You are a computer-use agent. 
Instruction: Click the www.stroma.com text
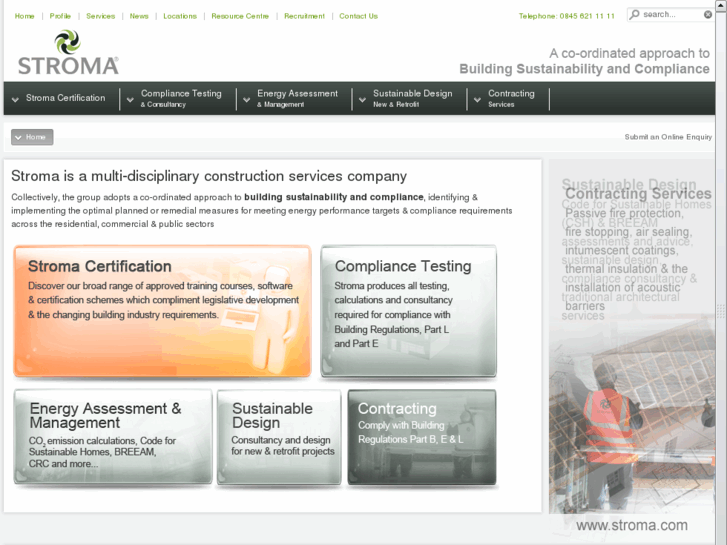pos(632,525)
